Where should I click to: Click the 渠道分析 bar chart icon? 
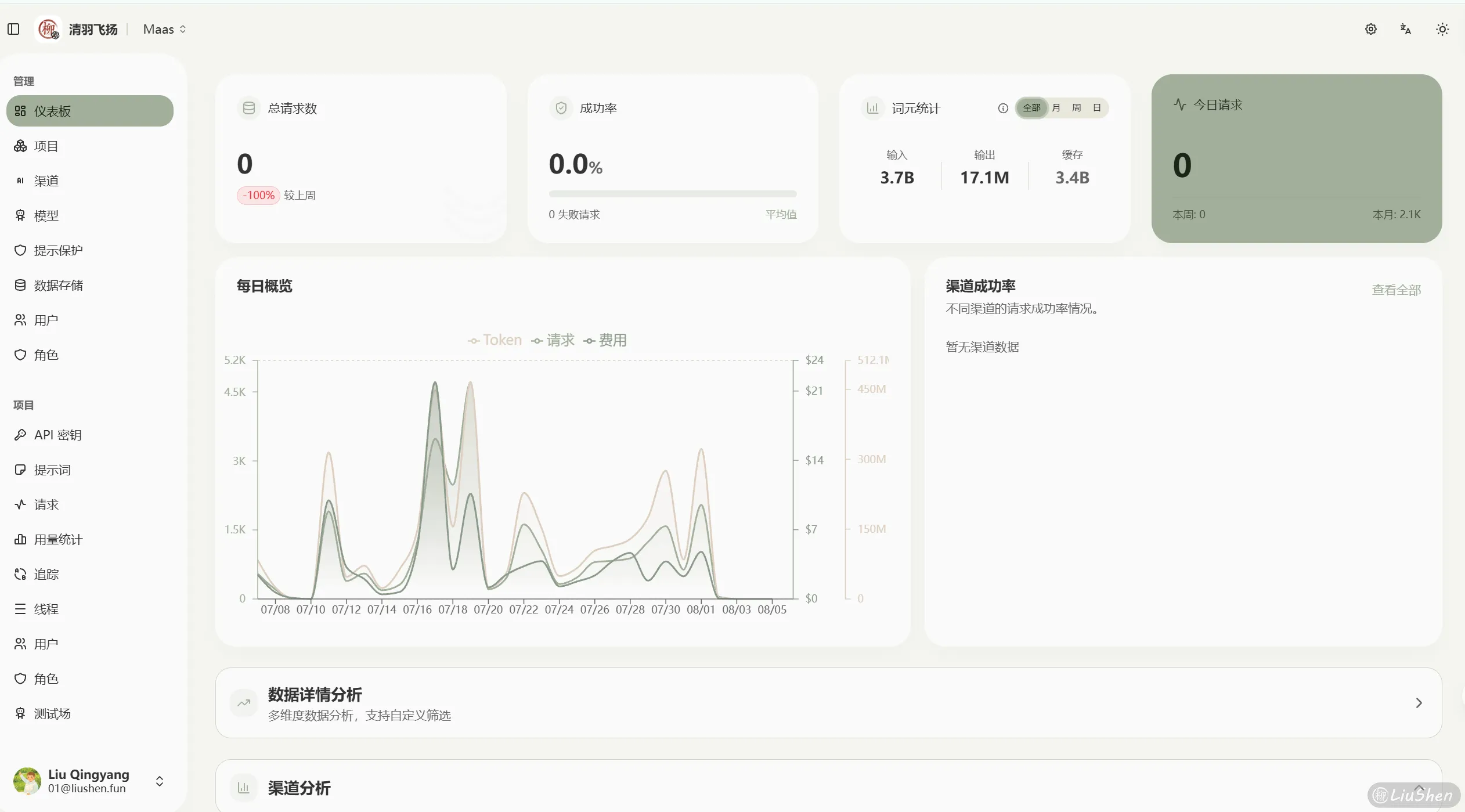244,788
